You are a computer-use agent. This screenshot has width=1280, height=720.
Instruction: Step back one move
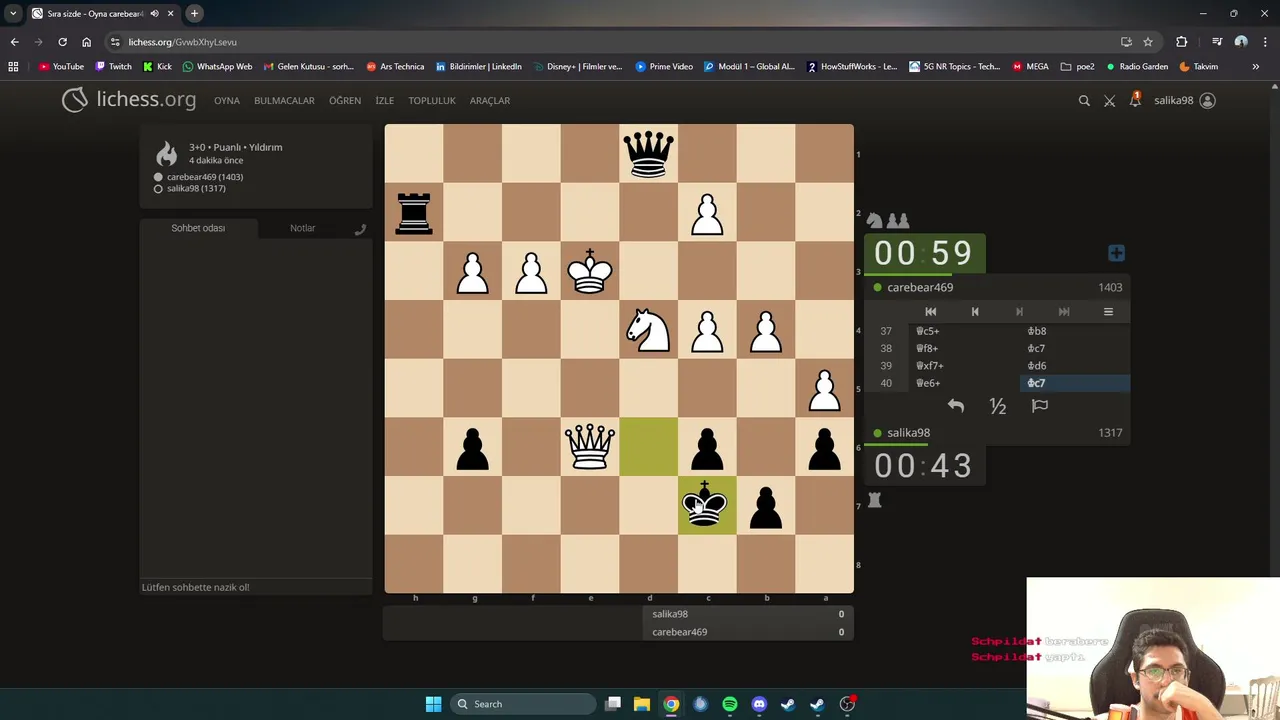pyautogui.click(x=975, y=312)
